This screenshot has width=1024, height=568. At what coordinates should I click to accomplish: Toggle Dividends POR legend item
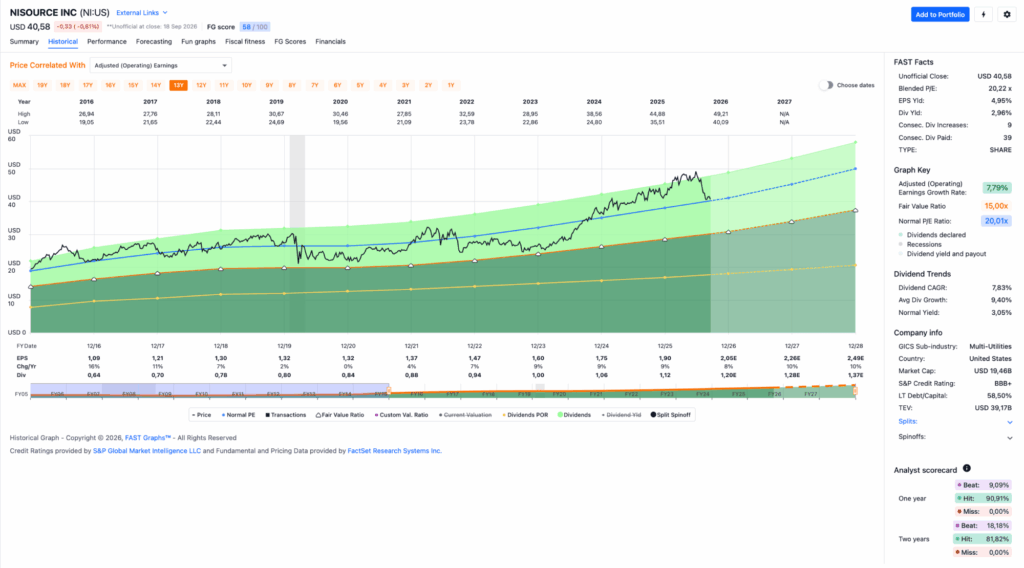point(525,415)
